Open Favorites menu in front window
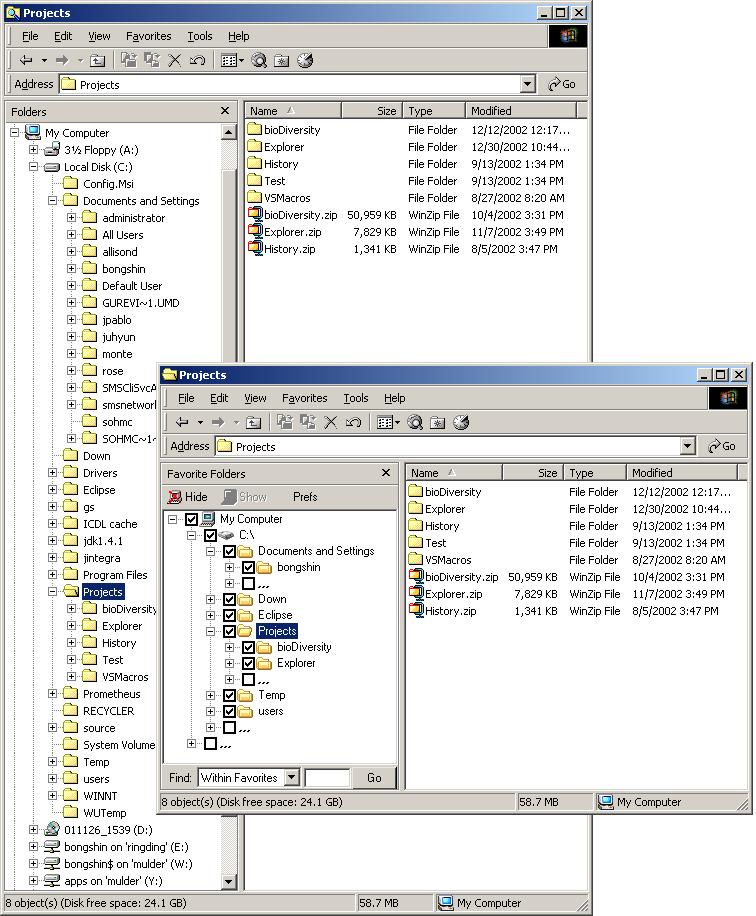 point(304,398)
